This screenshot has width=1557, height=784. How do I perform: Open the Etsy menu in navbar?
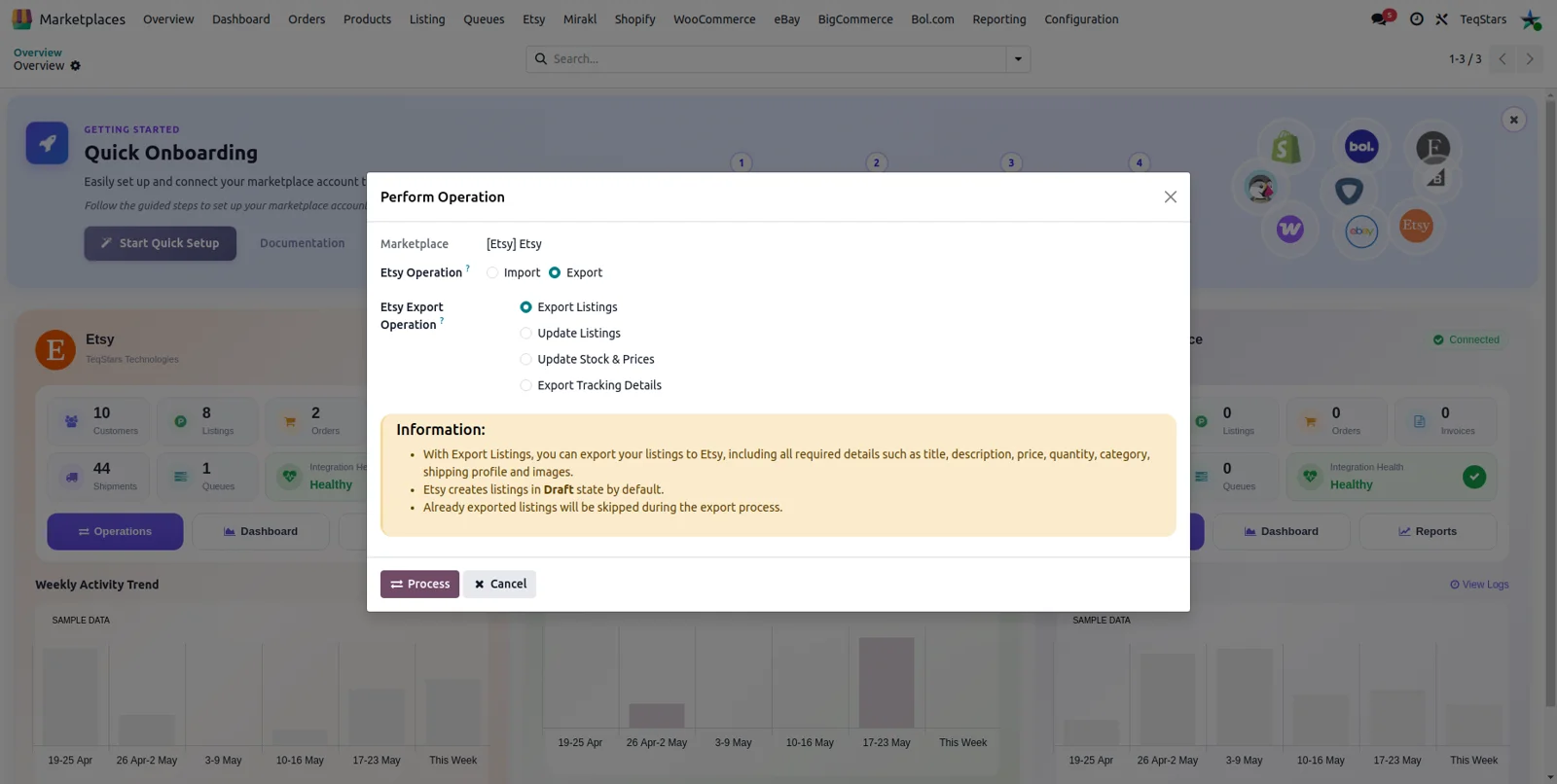pos(534,19)
